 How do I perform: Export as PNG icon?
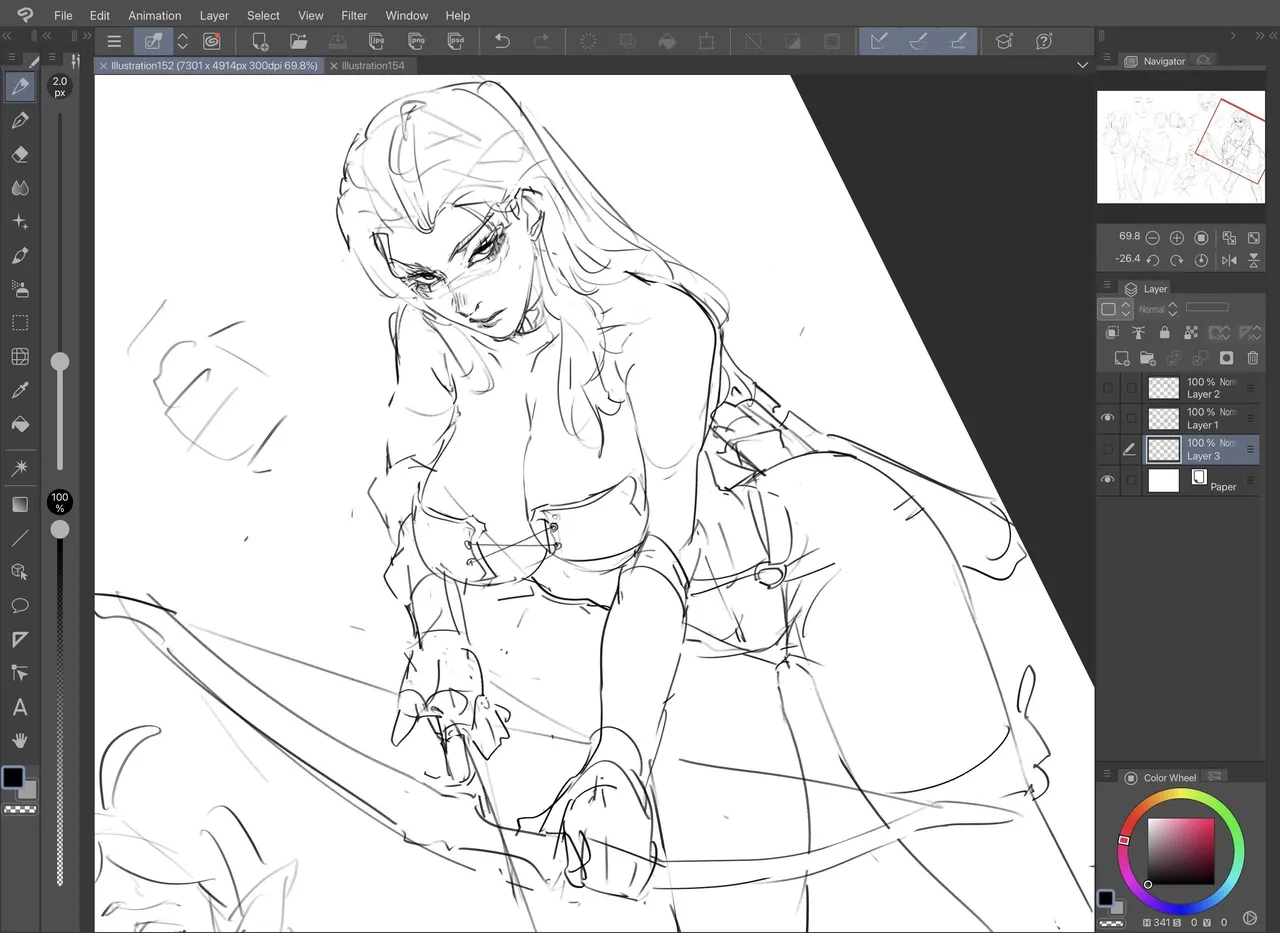(416, 41)
